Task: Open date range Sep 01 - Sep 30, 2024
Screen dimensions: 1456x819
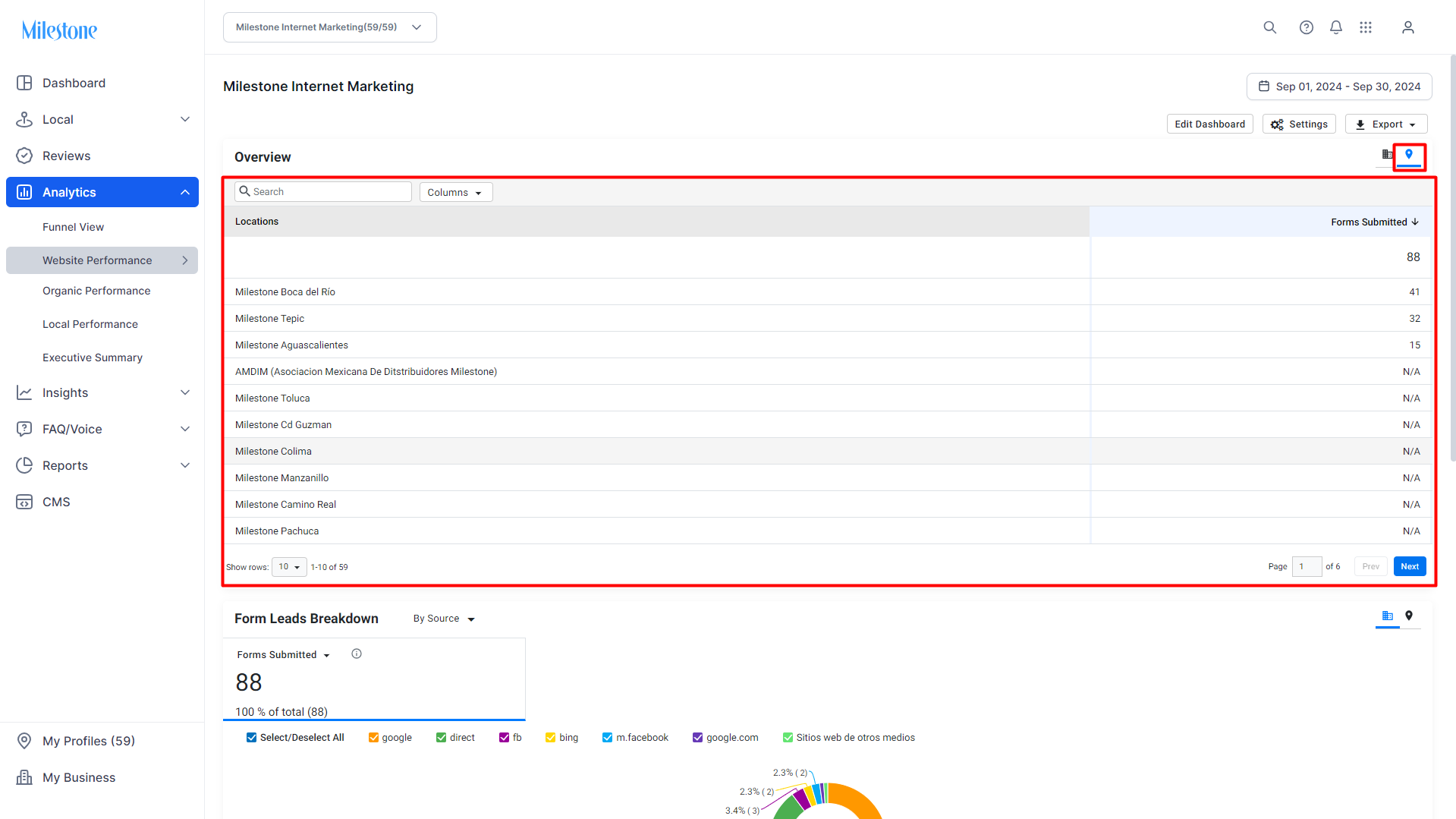Action: tap(1339, 87)
